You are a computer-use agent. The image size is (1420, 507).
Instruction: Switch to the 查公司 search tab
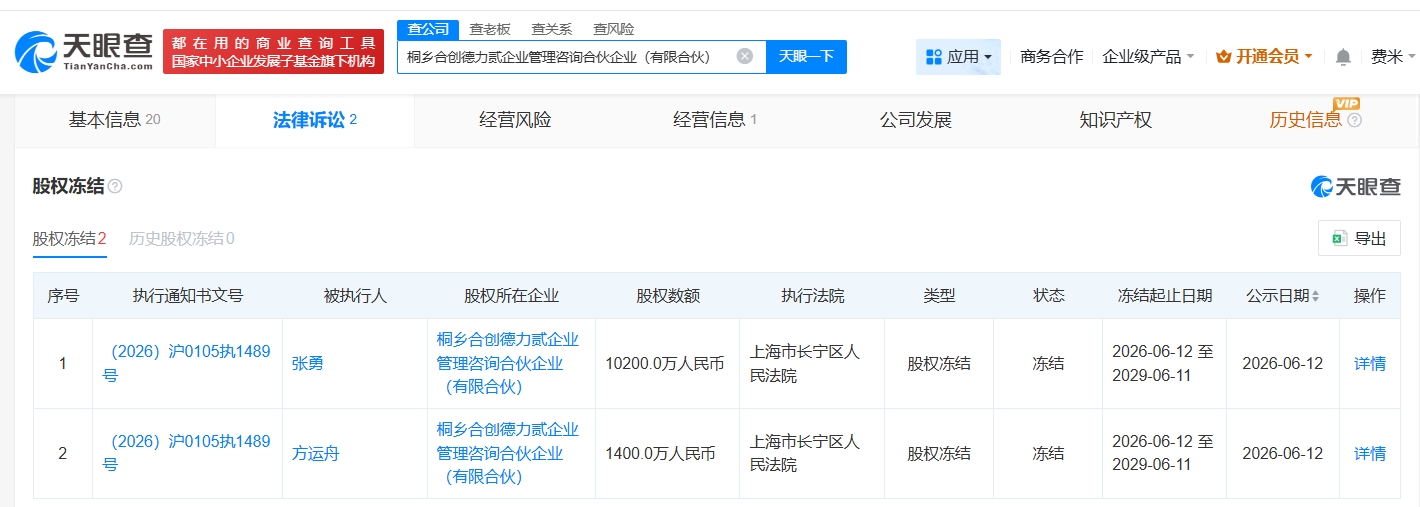(x=428, y=29)
